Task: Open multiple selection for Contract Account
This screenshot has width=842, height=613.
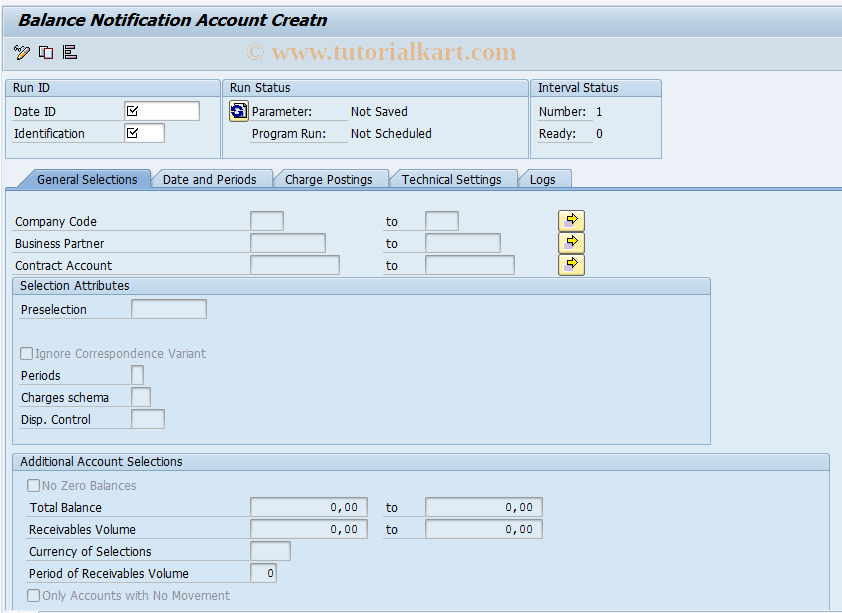Action: tap(570, 264)
